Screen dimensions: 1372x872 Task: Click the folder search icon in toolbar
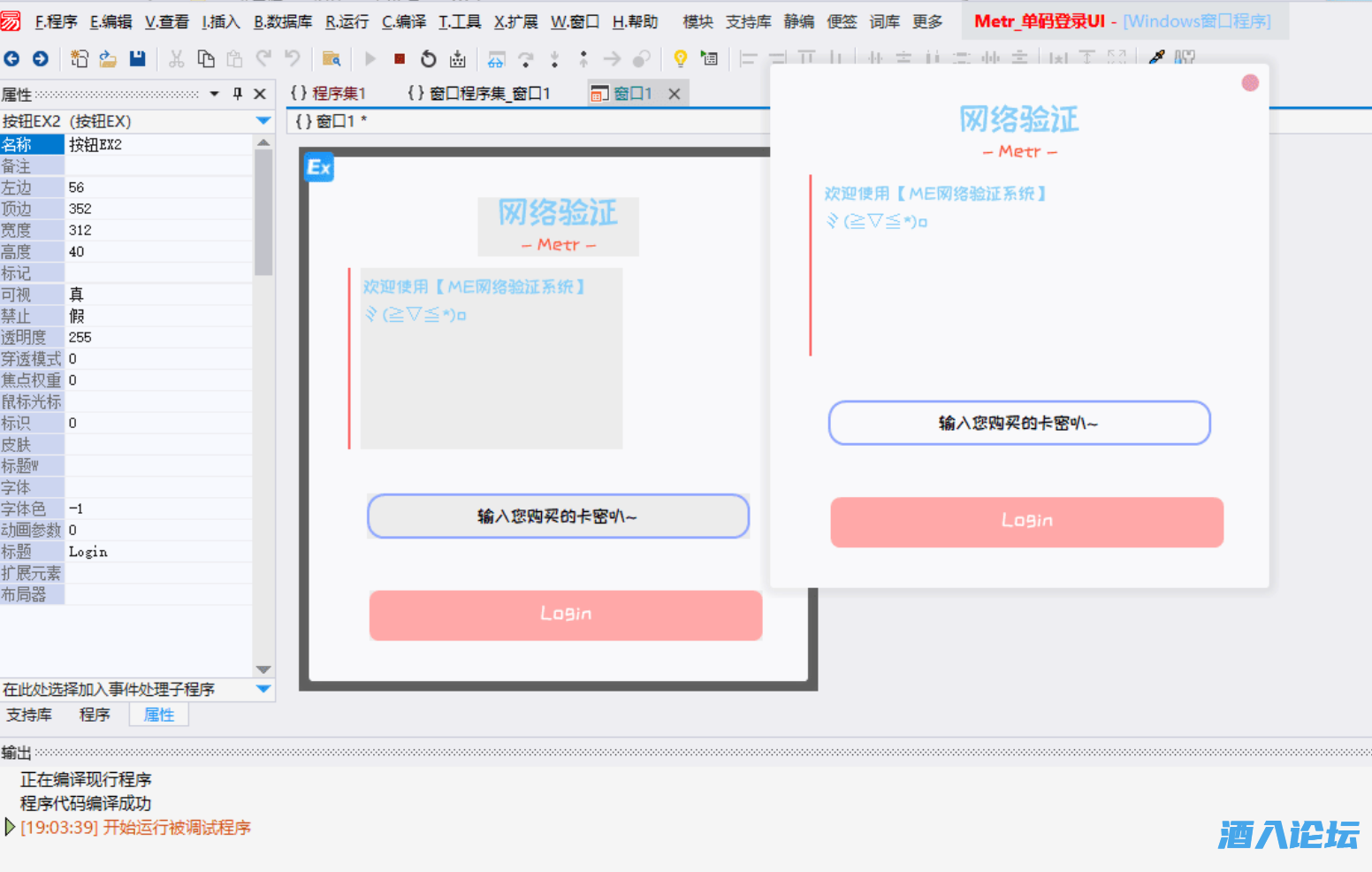tap(332, 59)
